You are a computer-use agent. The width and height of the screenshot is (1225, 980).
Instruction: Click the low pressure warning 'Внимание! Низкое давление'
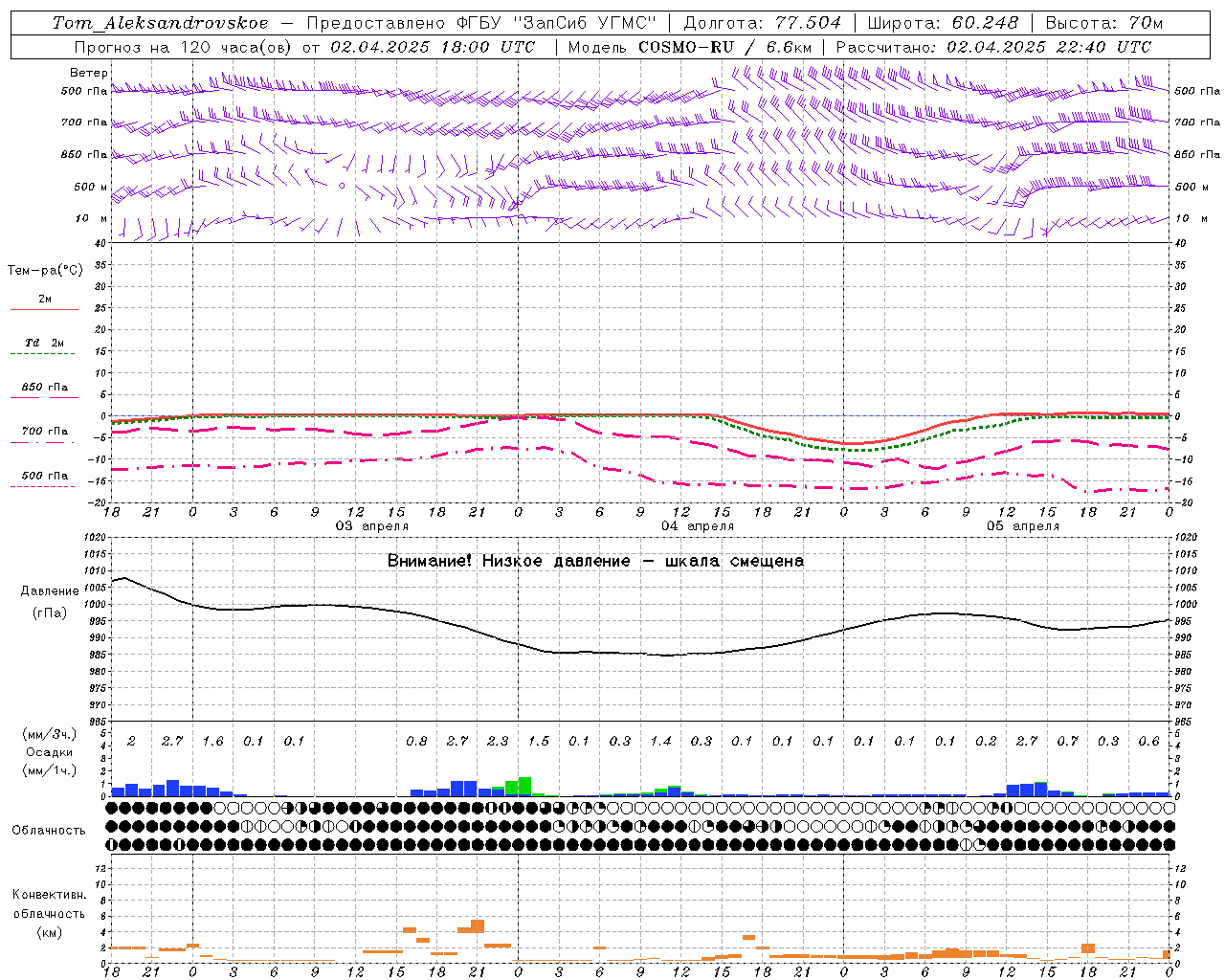click(x=508, y=561)
